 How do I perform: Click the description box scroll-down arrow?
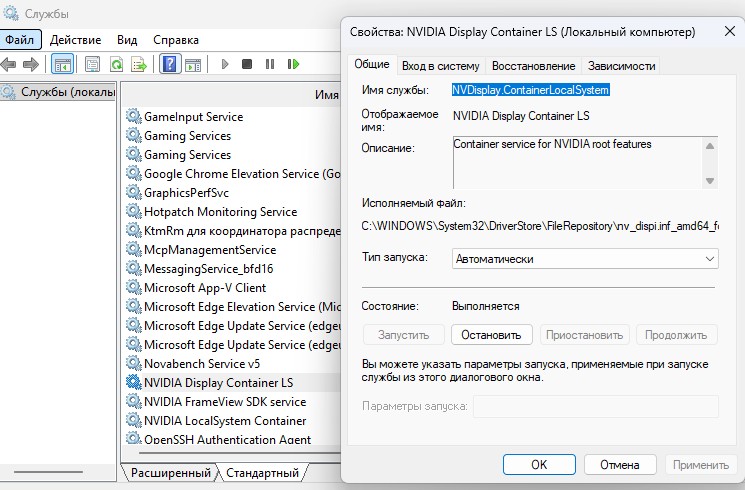[710, 181]
